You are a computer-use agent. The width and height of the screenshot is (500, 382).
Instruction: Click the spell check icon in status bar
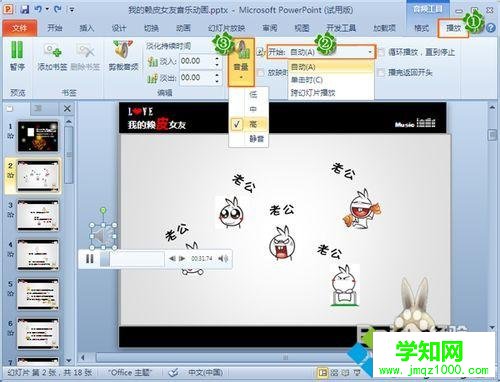[173, 372]
